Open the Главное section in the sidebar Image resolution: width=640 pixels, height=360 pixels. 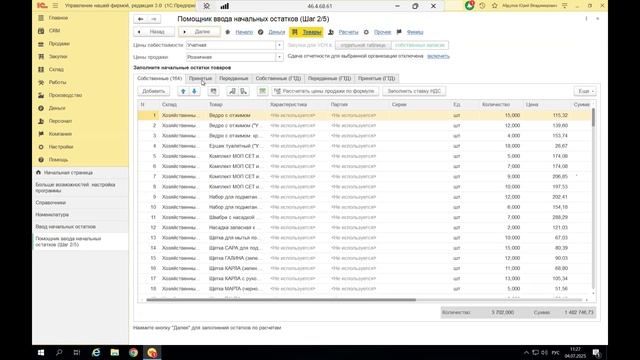click(x=58, y=18)
